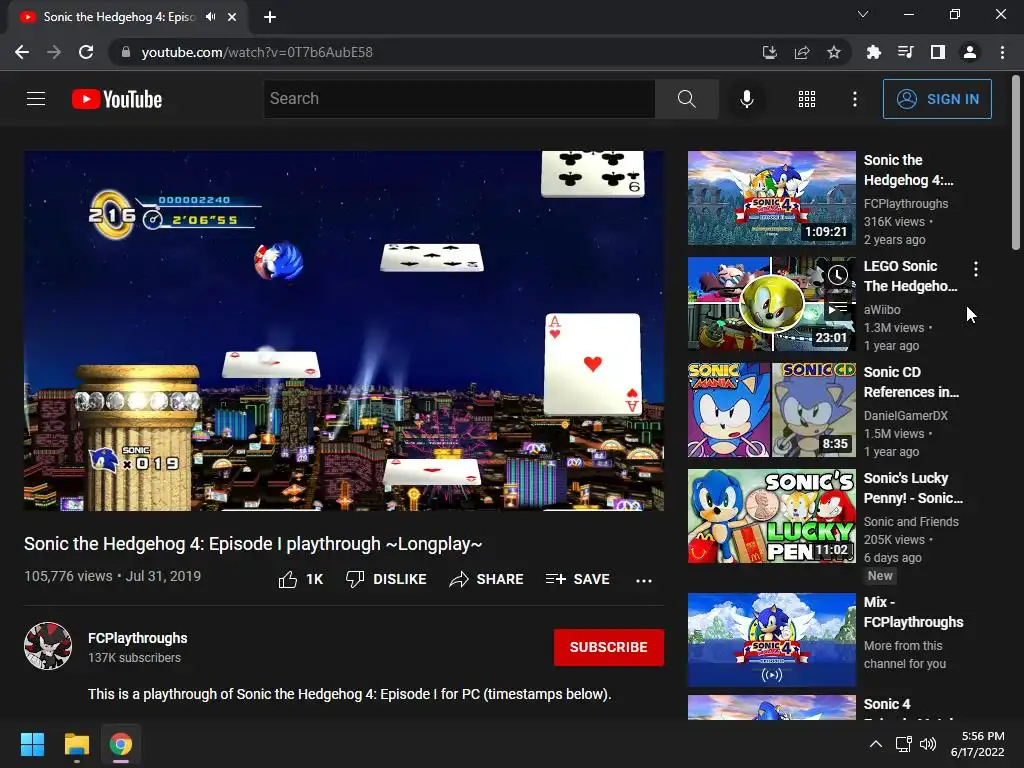Open File Explorer from taskbar

tap(76, 744)
